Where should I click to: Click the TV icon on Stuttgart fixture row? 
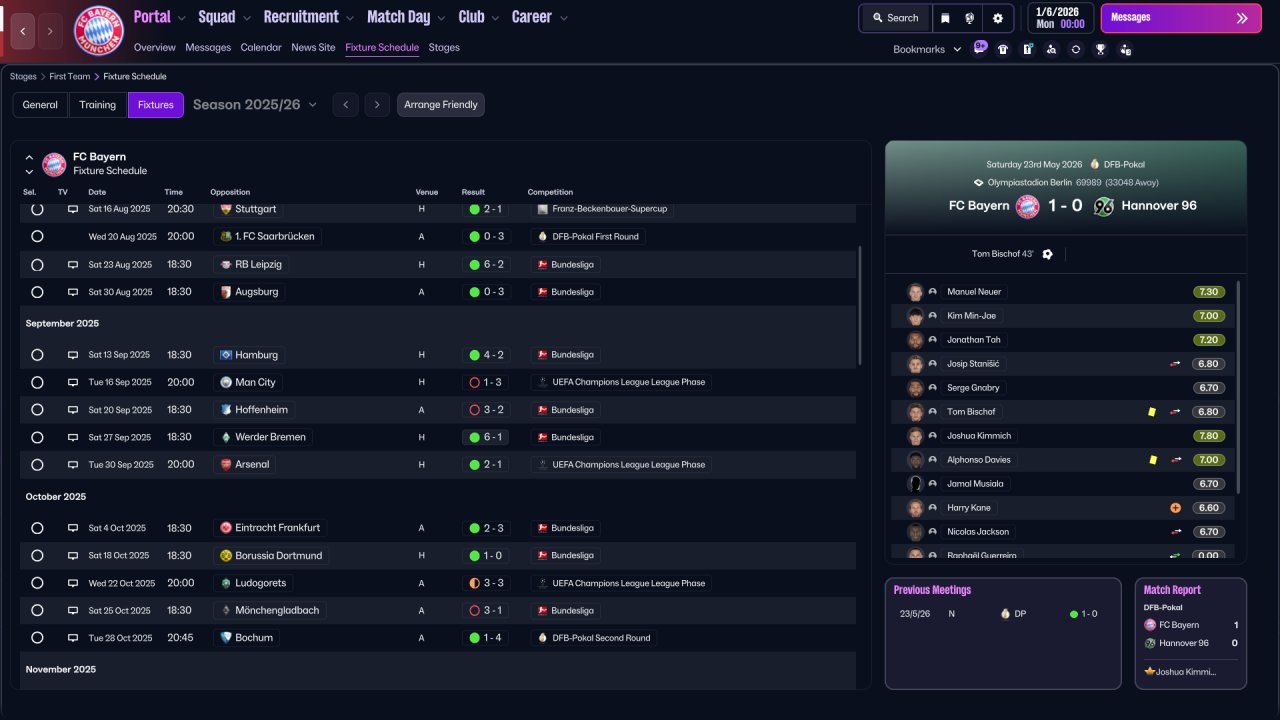[73, 209]
